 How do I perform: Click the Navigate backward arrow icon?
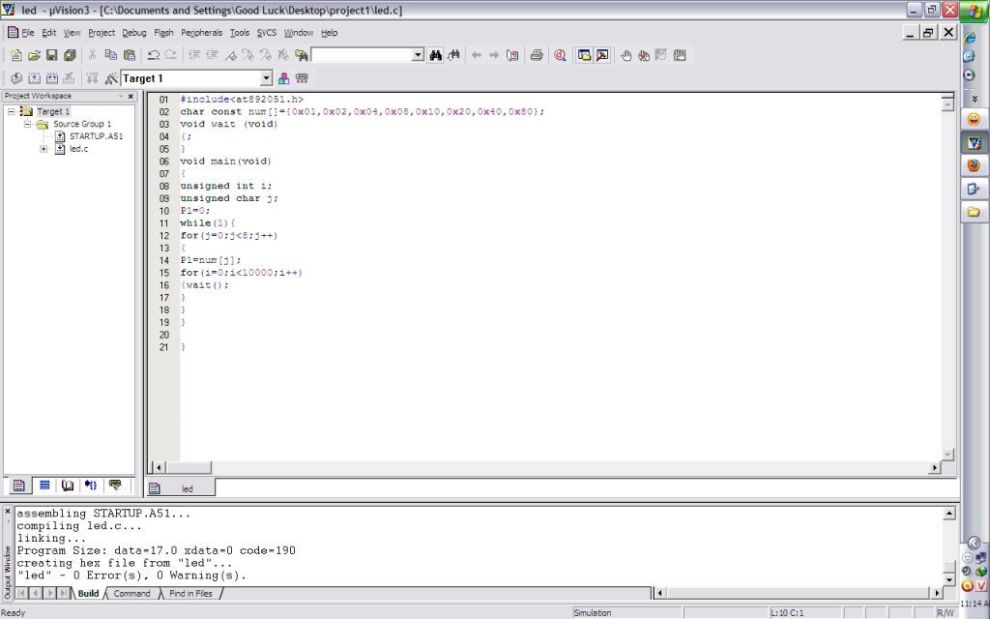[476, 56]
